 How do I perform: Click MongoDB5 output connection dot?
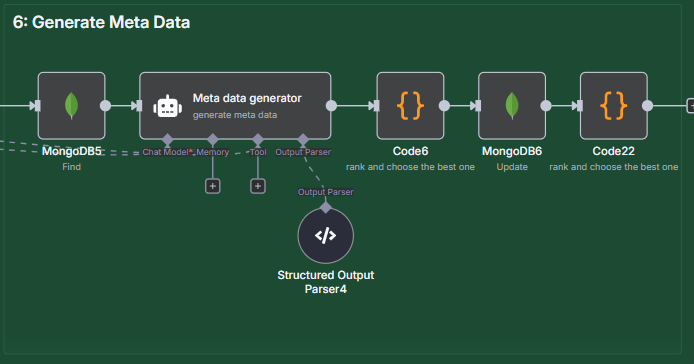[x=105, y=106]
